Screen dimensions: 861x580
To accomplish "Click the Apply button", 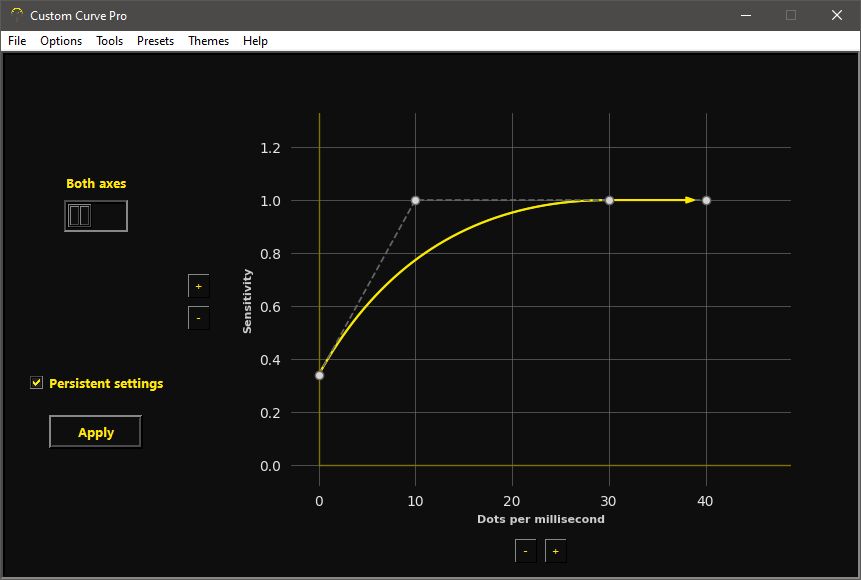I will (x=96, y=432).
